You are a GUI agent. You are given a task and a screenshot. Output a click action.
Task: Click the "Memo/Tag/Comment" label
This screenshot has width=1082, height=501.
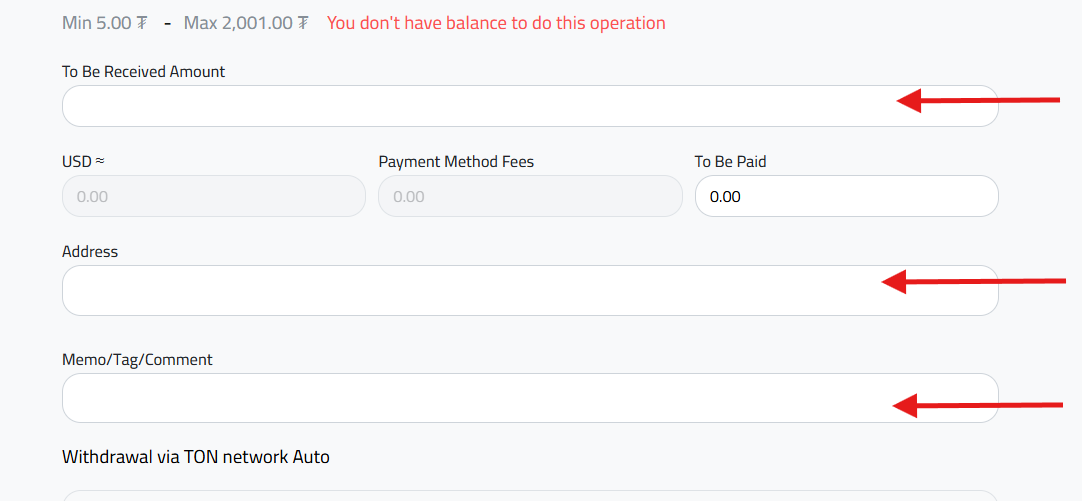tap(137, 360)
